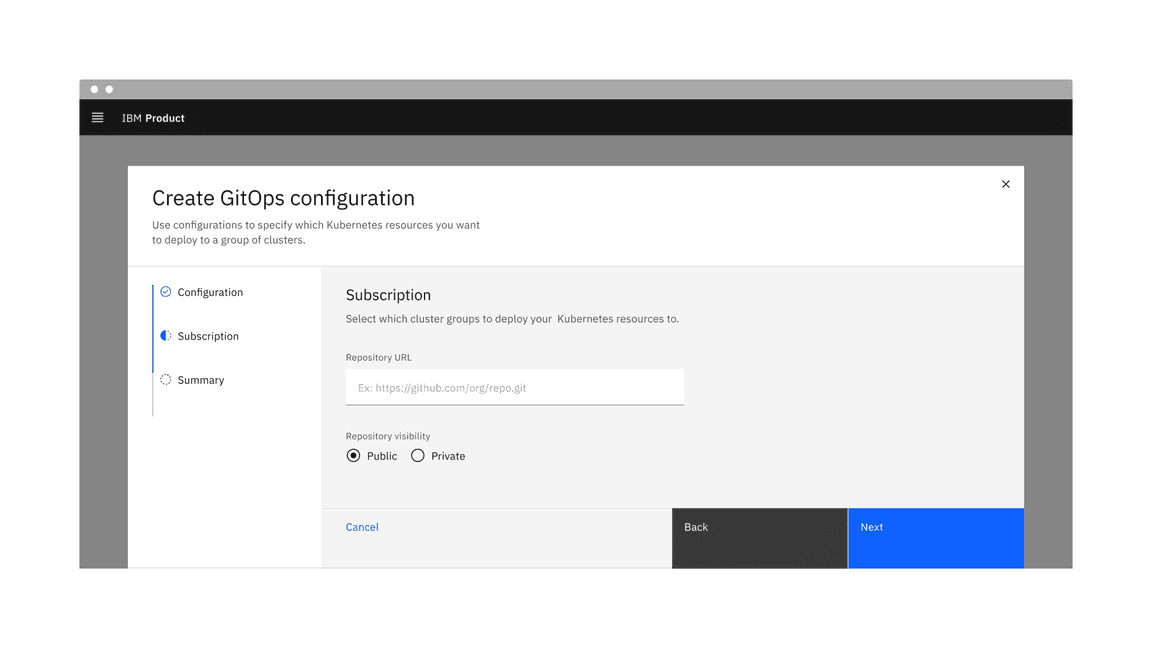
Task: Click the Back button
Action: coord(759,538)
